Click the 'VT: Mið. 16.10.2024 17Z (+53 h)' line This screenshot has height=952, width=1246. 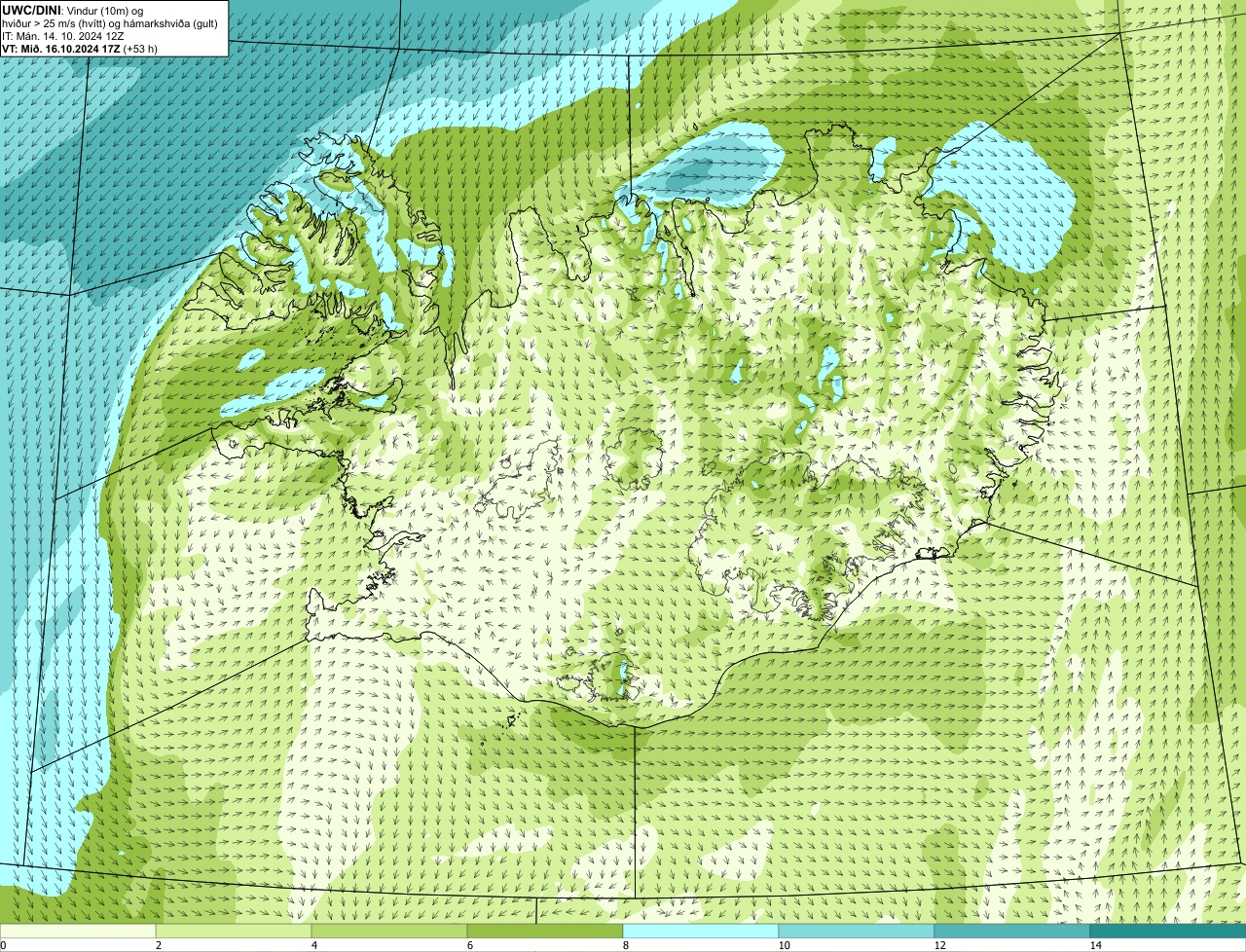80,49
